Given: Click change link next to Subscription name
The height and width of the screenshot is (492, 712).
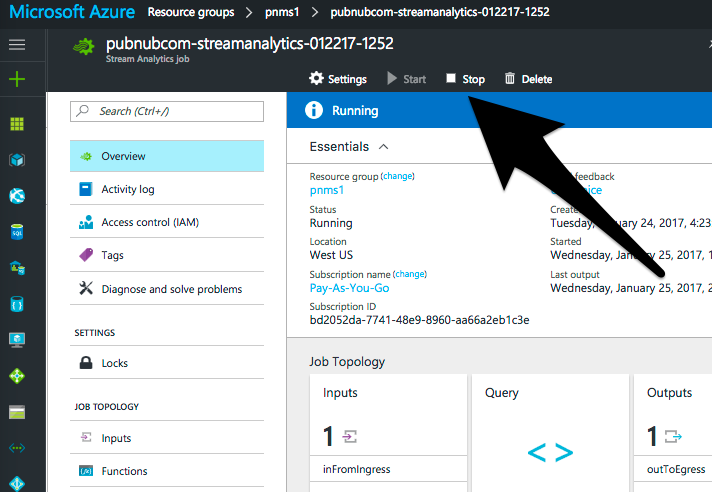Looking at the screenshot, I should click(x=410, y=274).
